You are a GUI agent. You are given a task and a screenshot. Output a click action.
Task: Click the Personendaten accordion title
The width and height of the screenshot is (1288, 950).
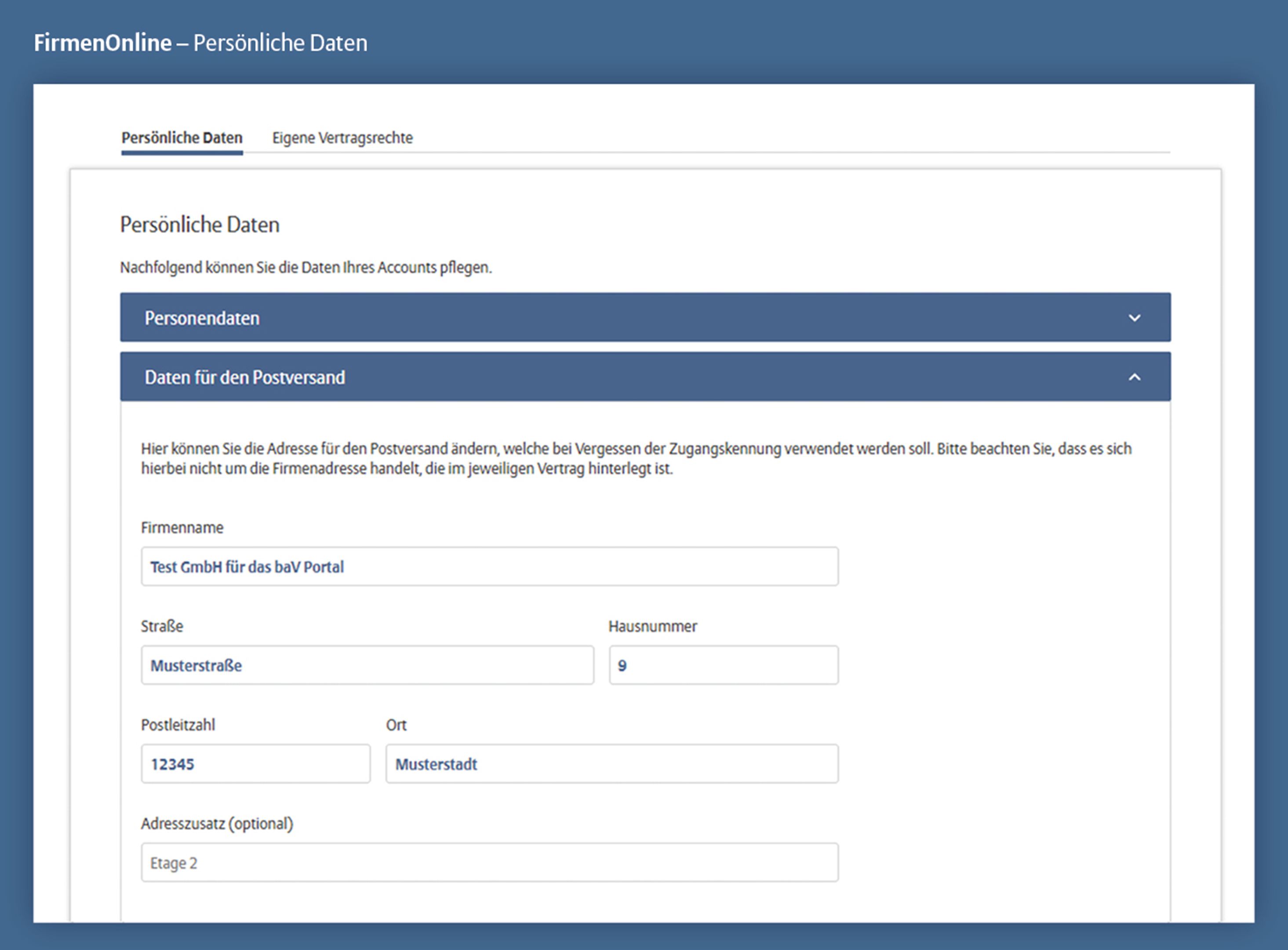click(x=202, y=318)
